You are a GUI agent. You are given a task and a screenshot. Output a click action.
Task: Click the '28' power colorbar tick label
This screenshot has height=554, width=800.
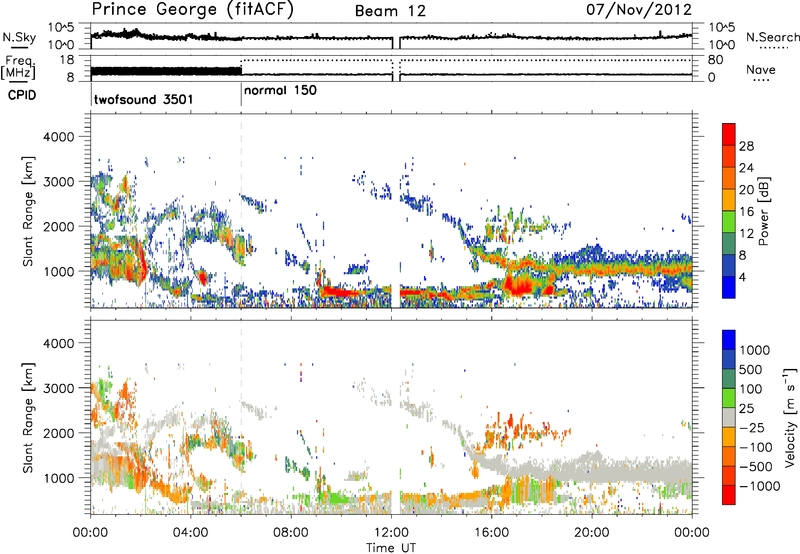746,146
